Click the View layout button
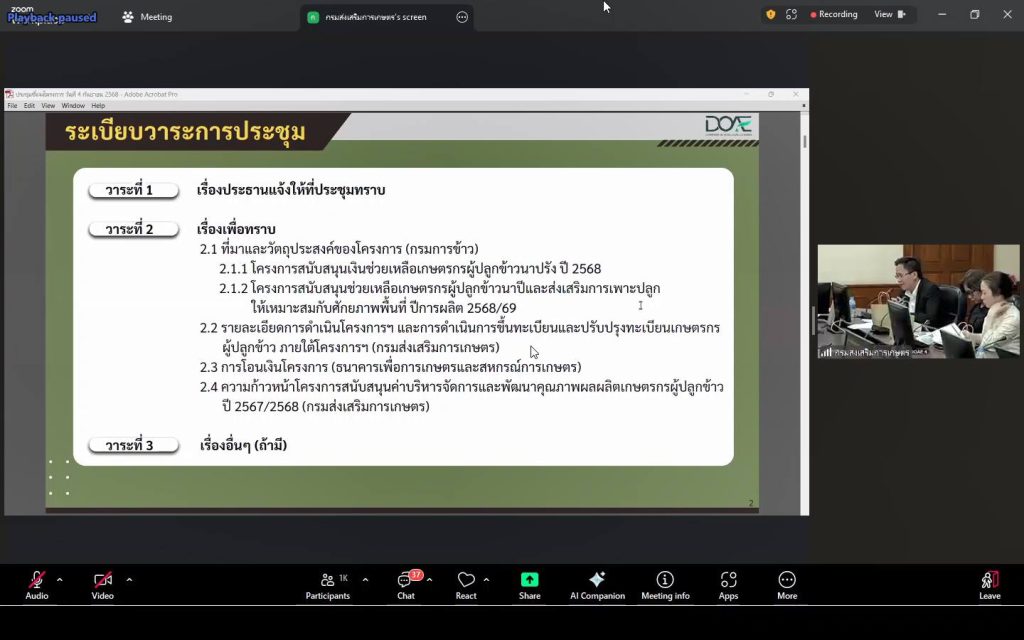 point(889,14)
